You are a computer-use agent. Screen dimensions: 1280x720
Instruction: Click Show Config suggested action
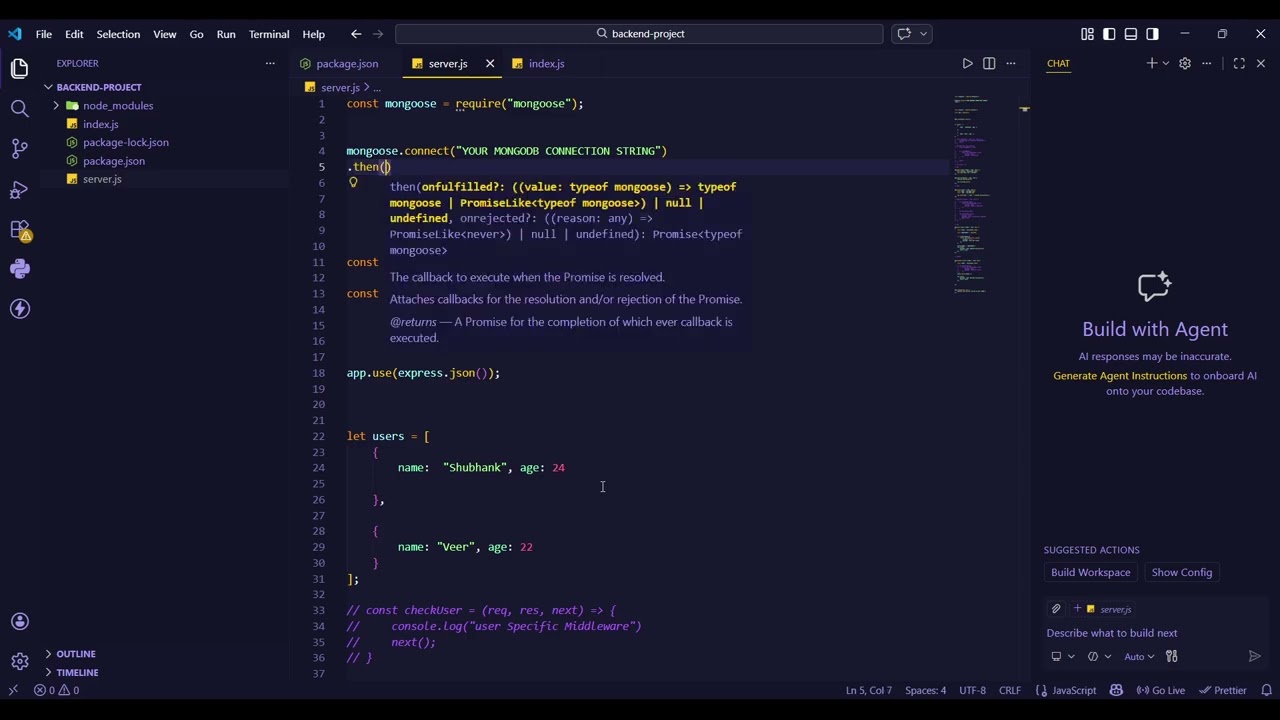1181,573
